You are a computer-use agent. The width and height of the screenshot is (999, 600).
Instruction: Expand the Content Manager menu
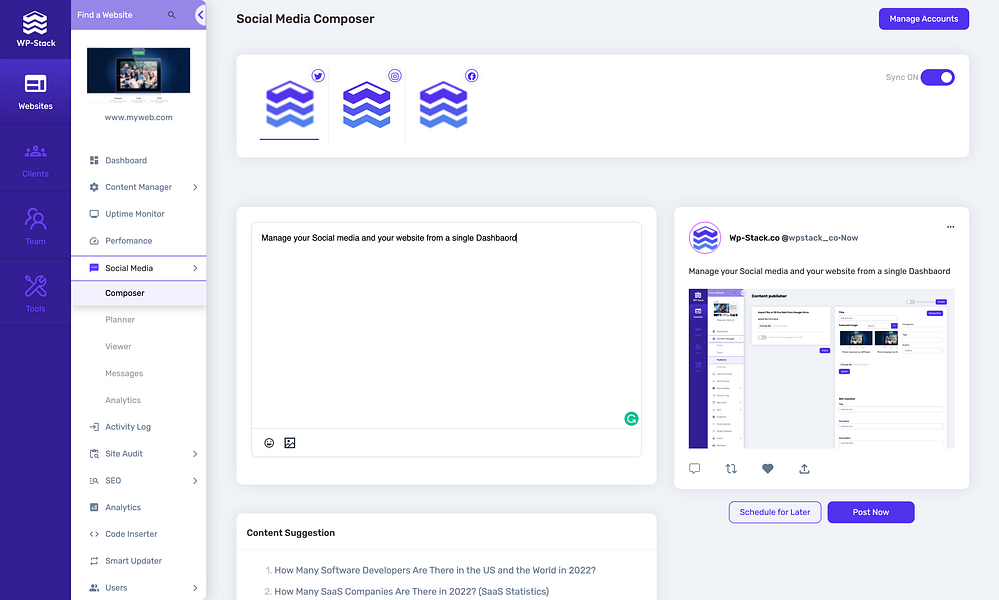pyautogui.click(x=140, y=186)
